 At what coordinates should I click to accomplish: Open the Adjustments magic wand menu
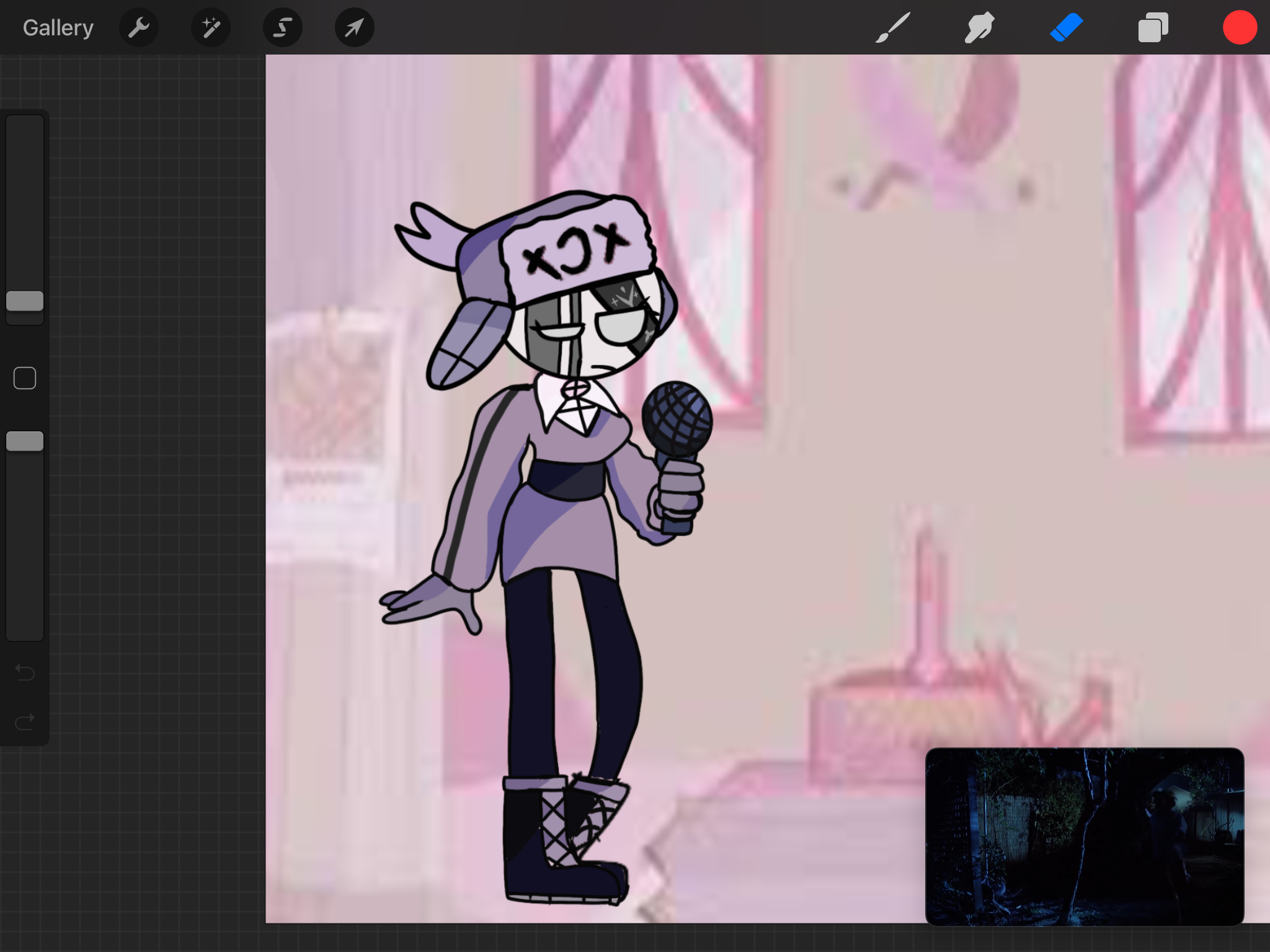(x=211, y=28)
